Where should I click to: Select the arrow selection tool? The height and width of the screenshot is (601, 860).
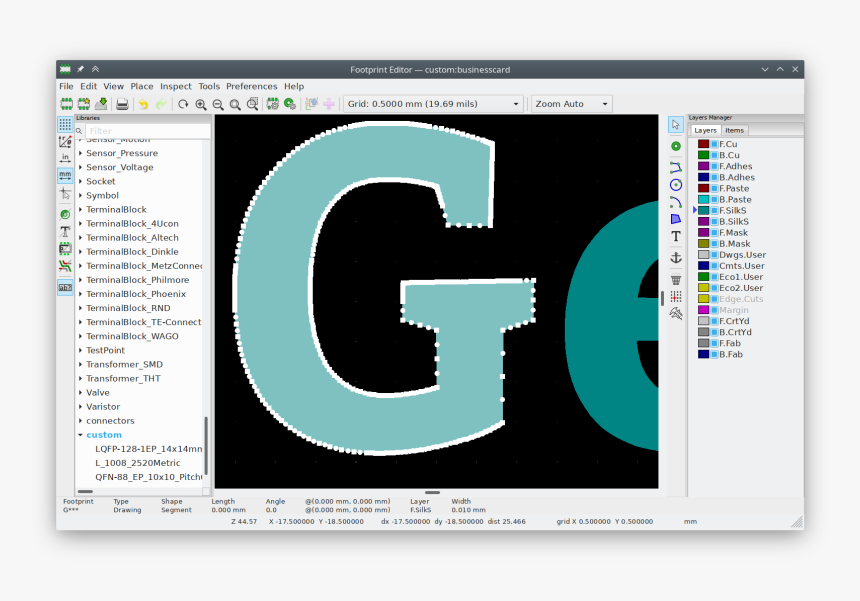(676, 124)
